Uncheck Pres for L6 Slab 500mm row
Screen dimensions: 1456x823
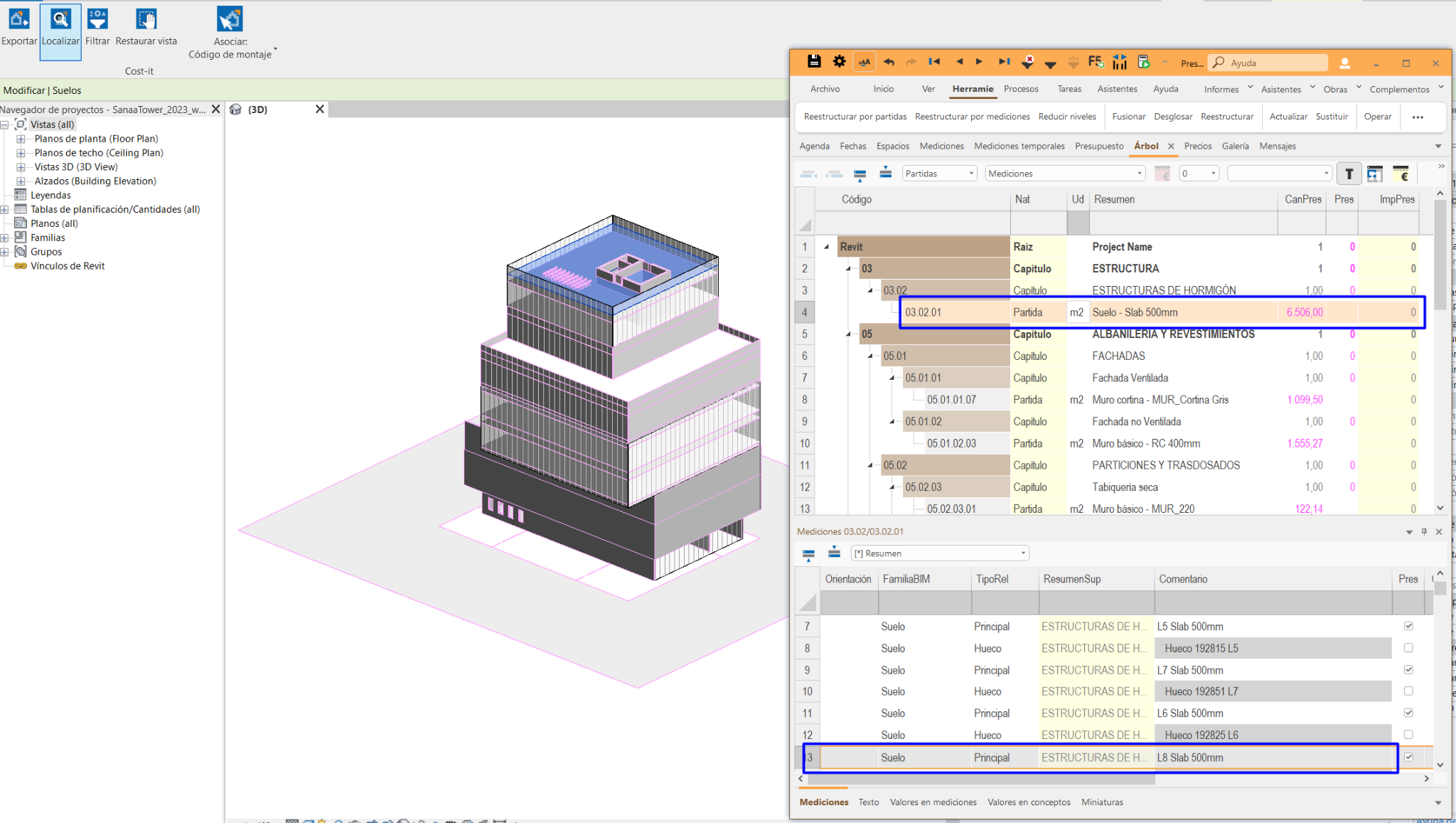tap(1408, 713)
